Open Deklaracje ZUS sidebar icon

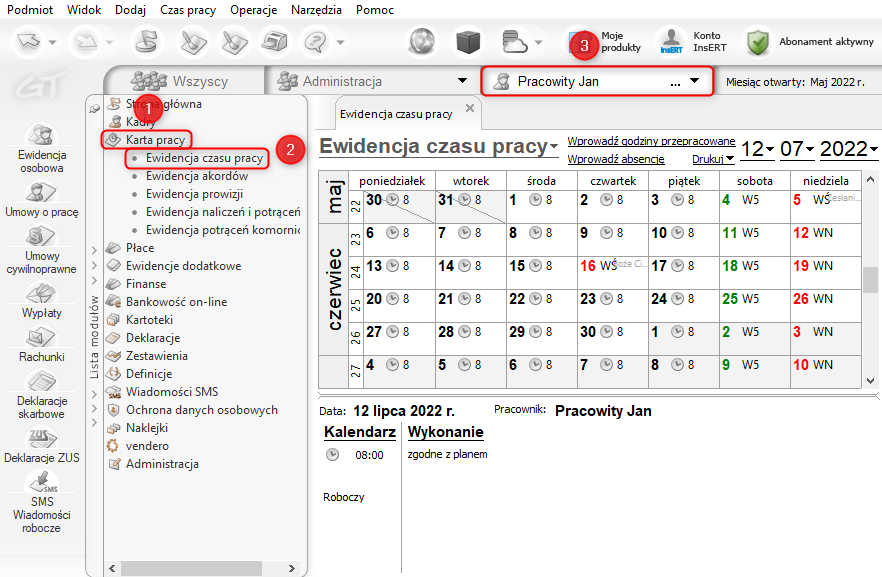42,445
